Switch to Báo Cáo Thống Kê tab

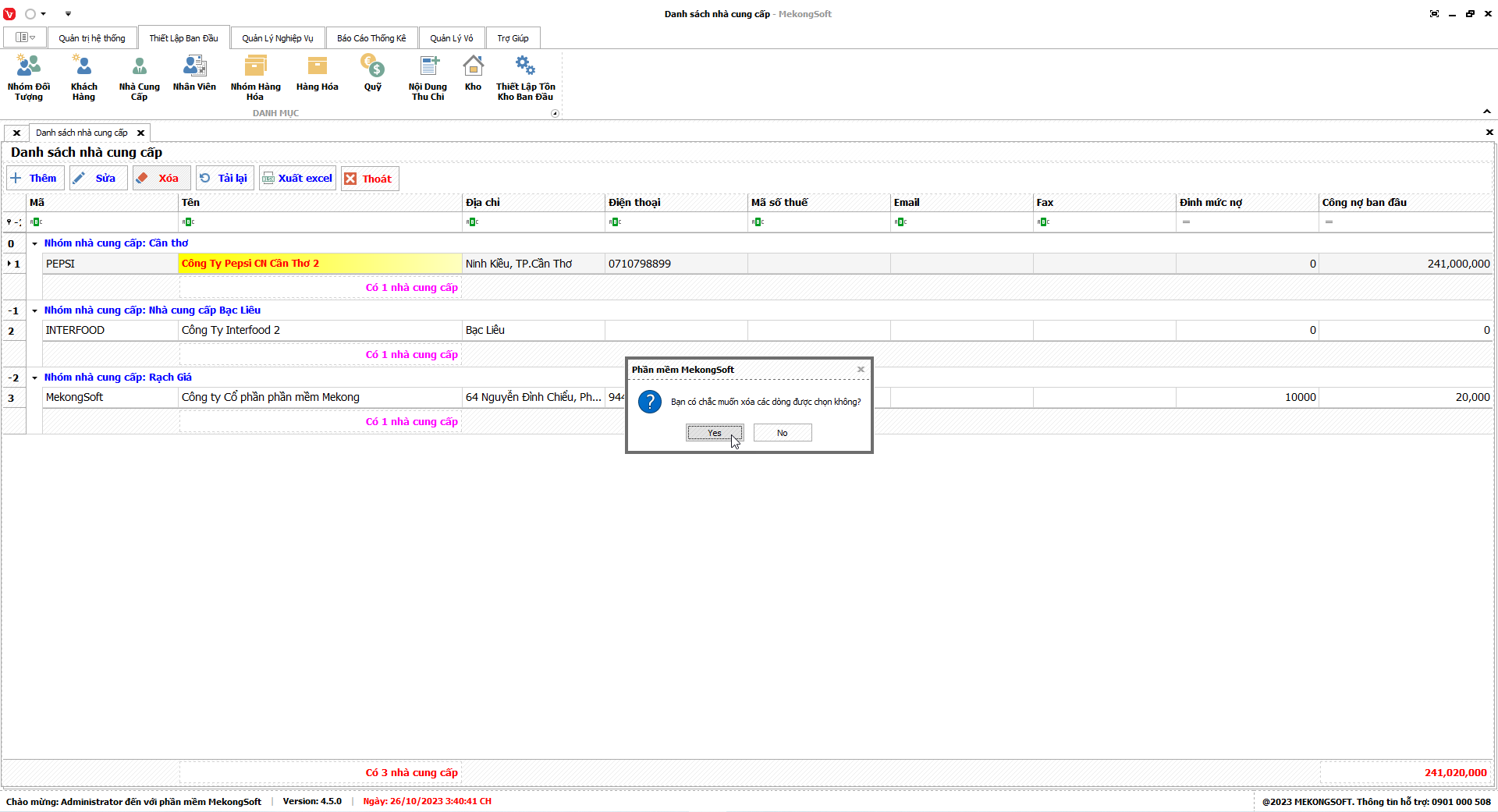click(x=371, y=38)
